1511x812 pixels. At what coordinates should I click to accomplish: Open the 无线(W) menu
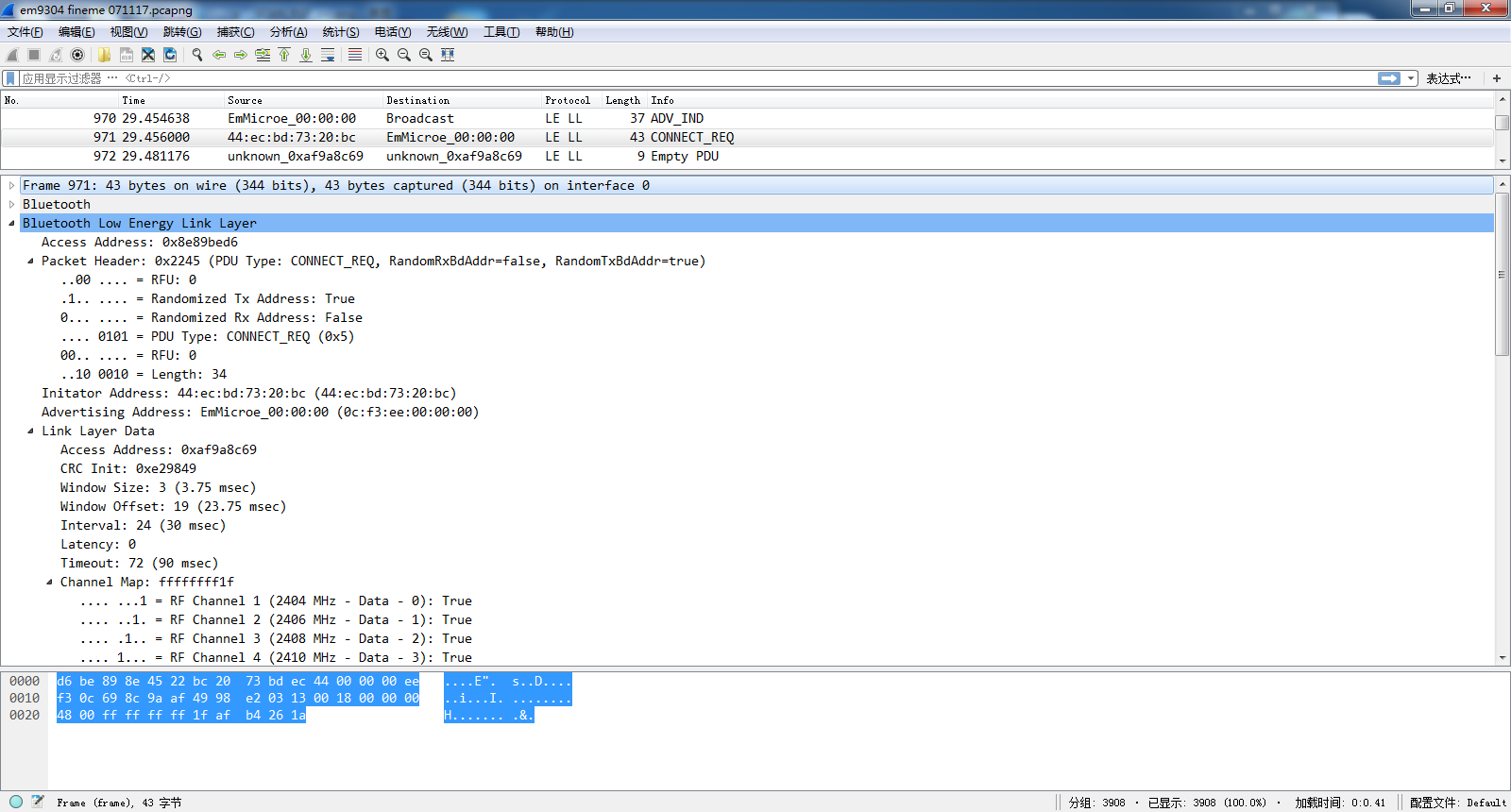coord(447,32)
